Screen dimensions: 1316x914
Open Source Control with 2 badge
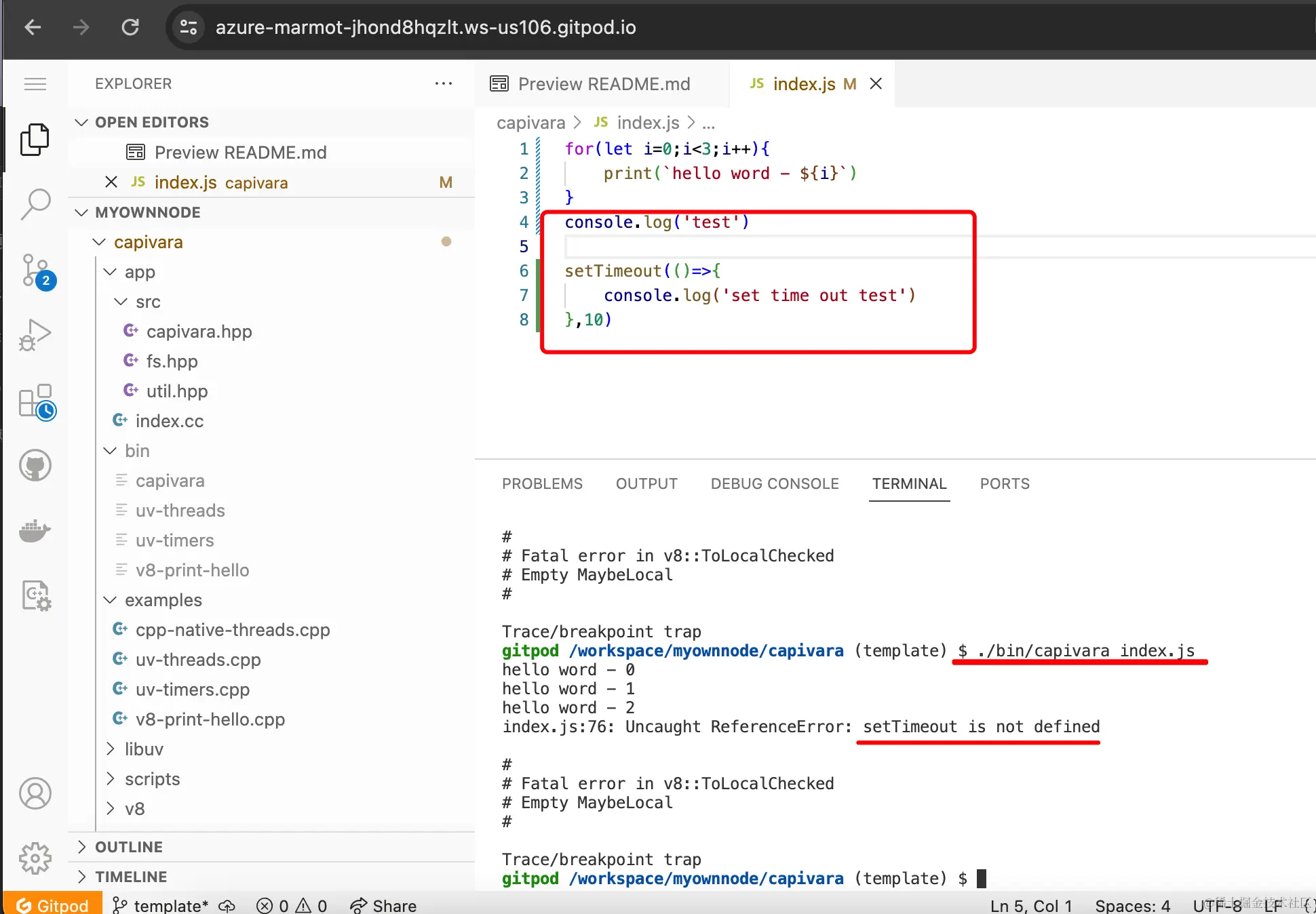pyautogui.click(x=35, y=270)
